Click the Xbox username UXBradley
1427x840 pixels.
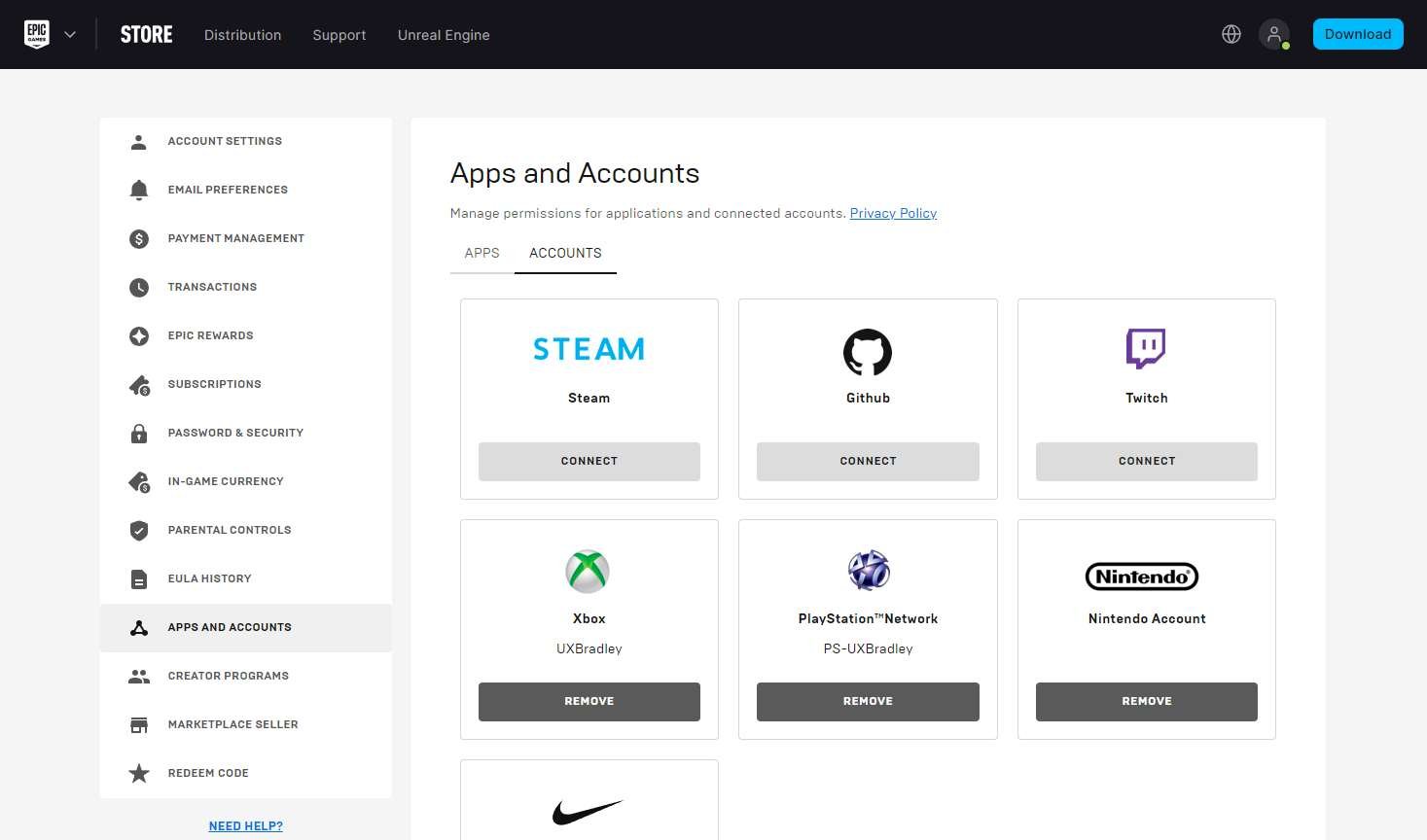[589, 649]
